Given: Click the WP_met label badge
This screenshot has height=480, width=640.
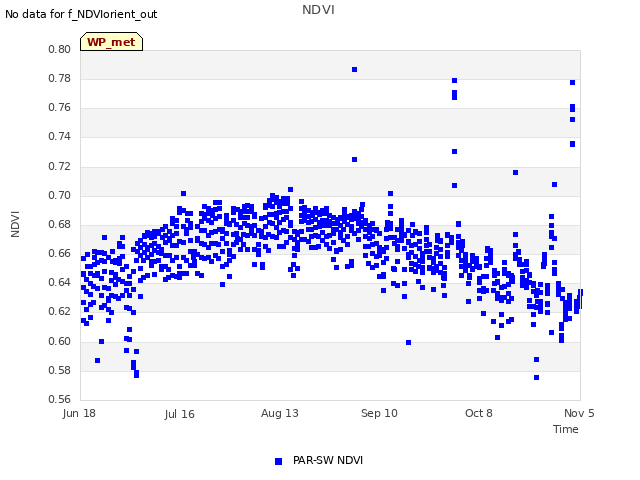Looking at the screenshot, I should (111, 42).
